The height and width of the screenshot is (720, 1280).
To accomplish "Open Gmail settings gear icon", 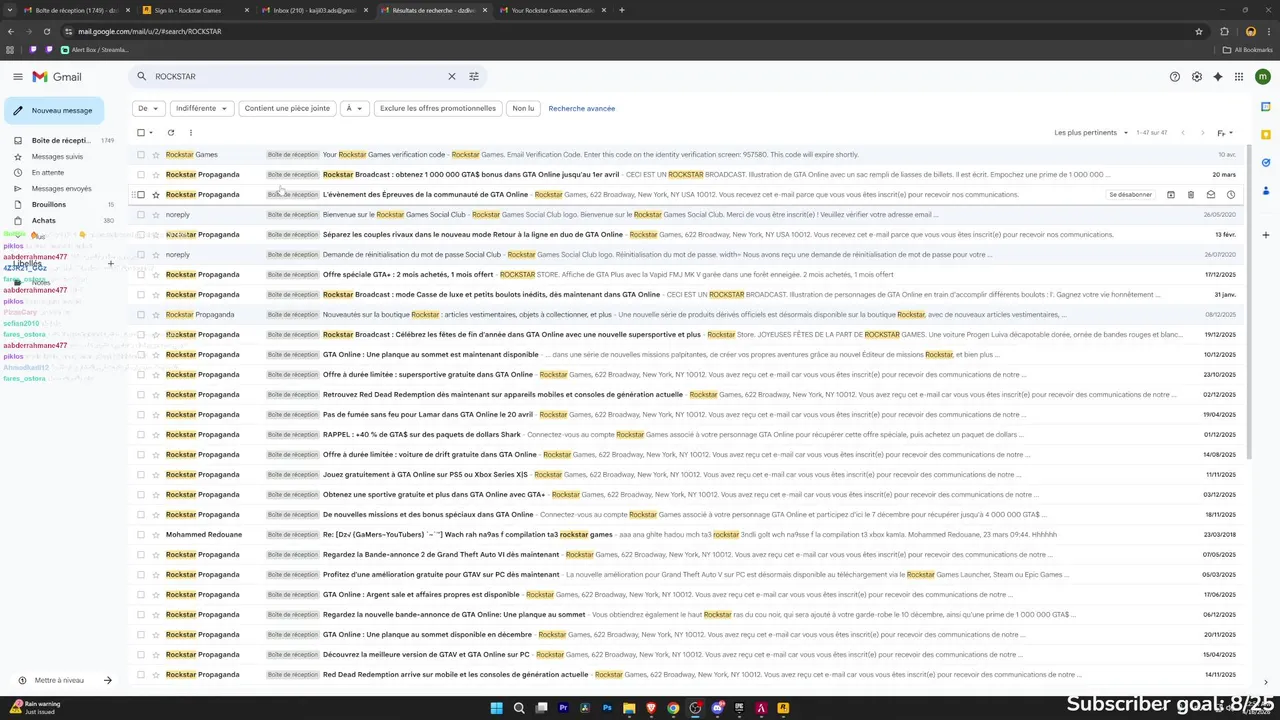I will tap(1196, 77).
